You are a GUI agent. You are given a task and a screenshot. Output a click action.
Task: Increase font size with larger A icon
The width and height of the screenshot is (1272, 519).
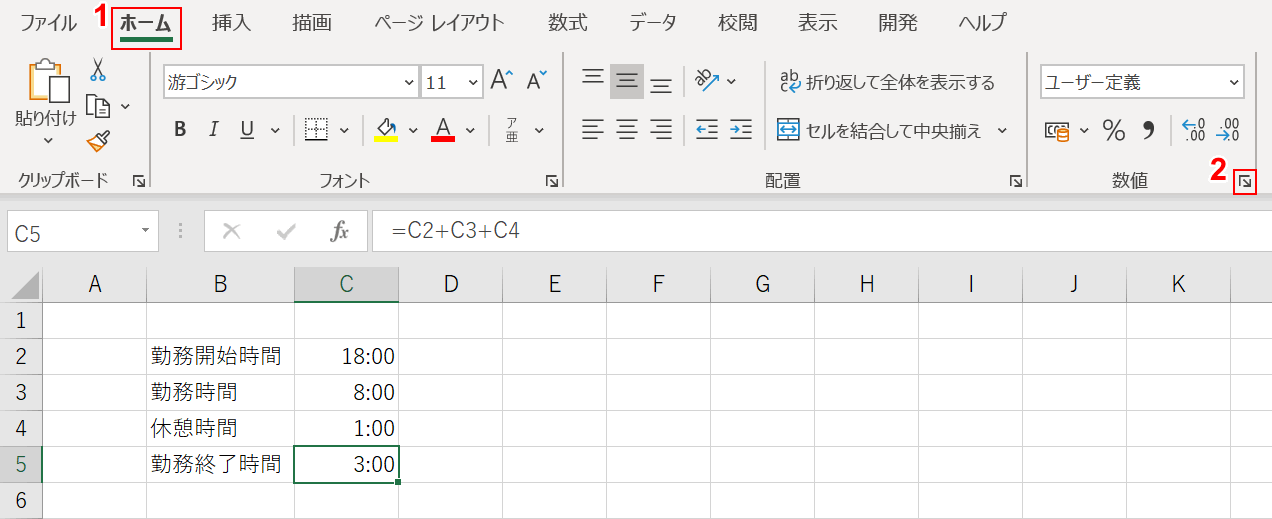502,81
